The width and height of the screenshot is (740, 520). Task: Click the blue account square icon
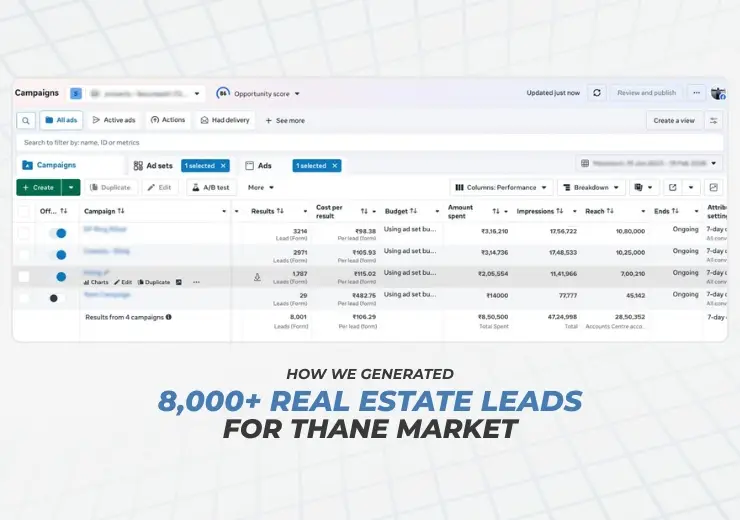point(76,93)
